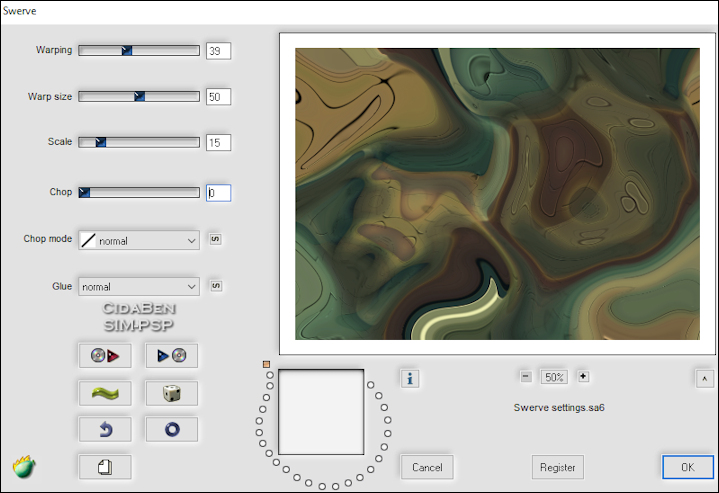Image resolution: width=719 pixels, height=493 pixels.
Task: Click the blue undo arrow button
Action: [104, 429]
